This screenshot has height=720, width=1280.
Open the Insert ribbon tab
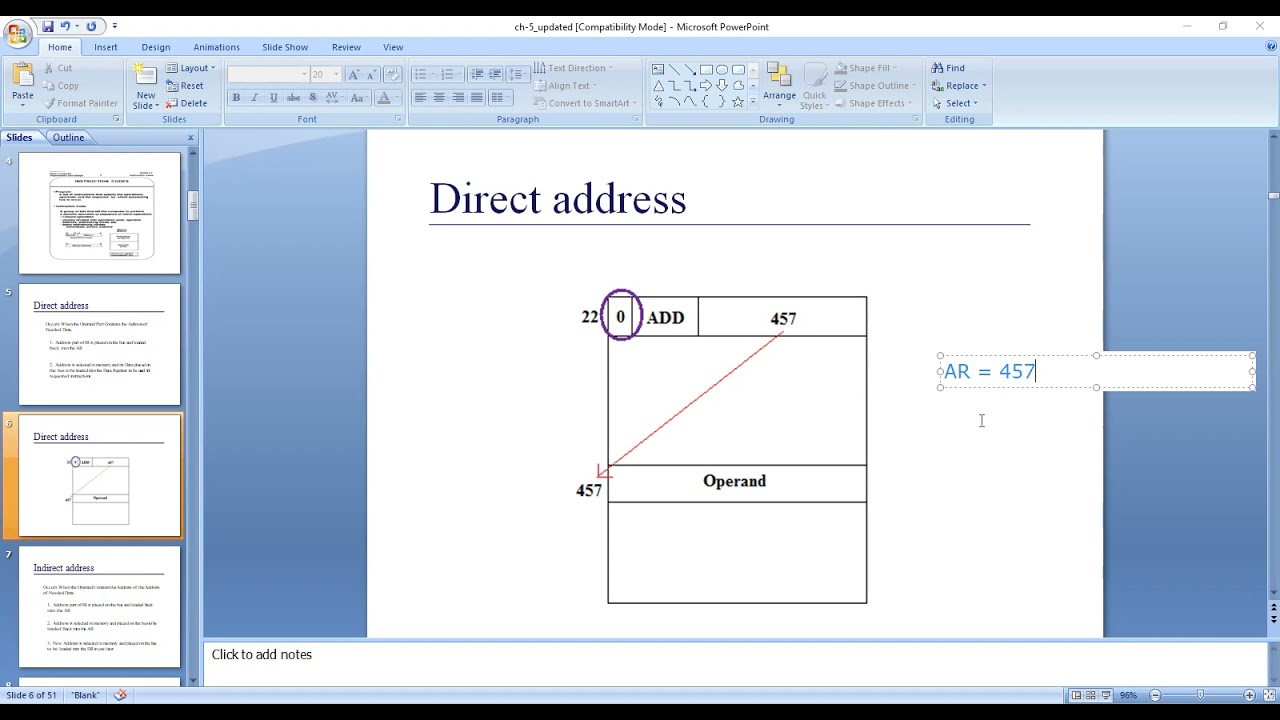tap(106, 47)
